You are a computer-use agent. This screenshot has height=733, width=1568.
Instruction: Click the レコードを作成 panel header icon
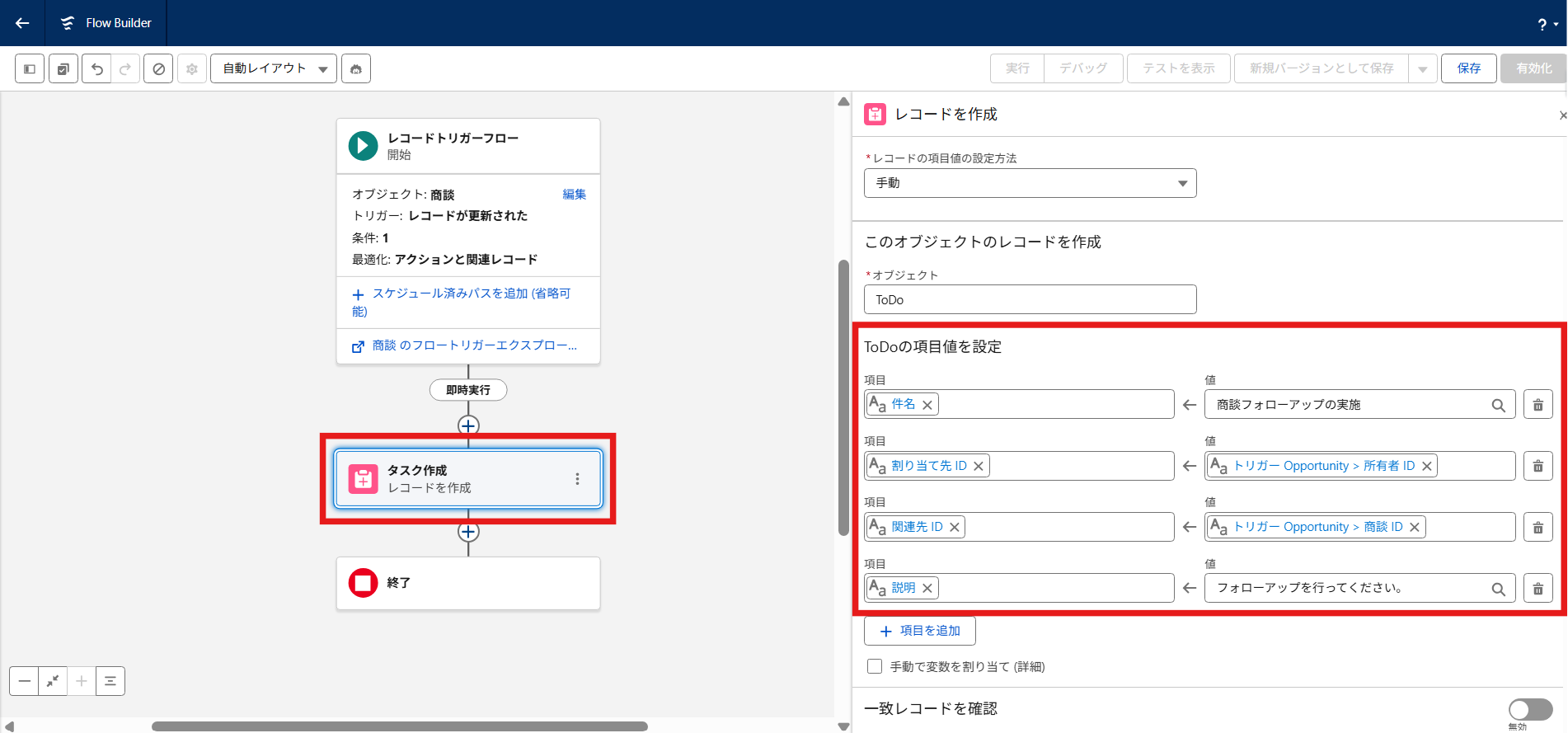coord(875,114)
